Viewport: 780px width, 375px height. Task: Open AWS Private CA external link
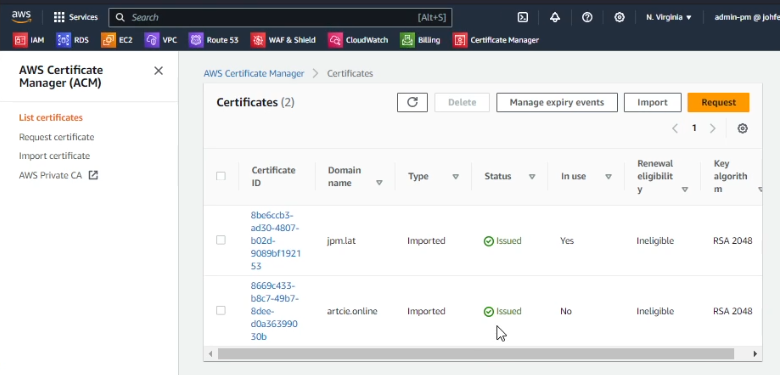click(58, 175)
